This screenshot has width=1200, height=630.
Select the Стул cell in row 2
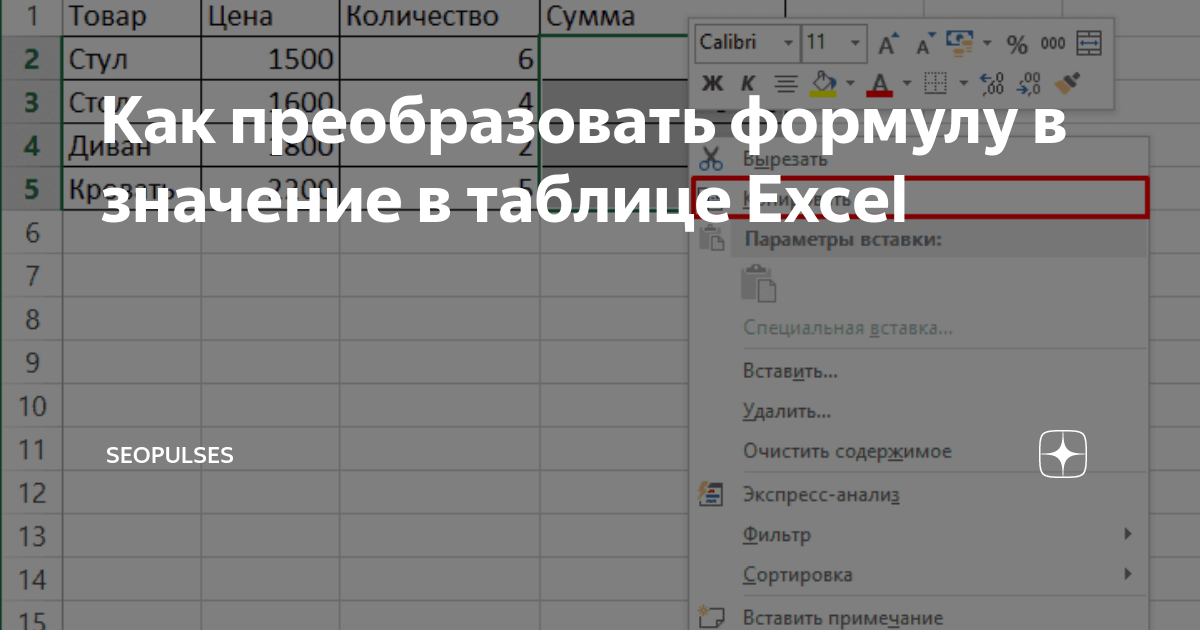tap(131, 58)
